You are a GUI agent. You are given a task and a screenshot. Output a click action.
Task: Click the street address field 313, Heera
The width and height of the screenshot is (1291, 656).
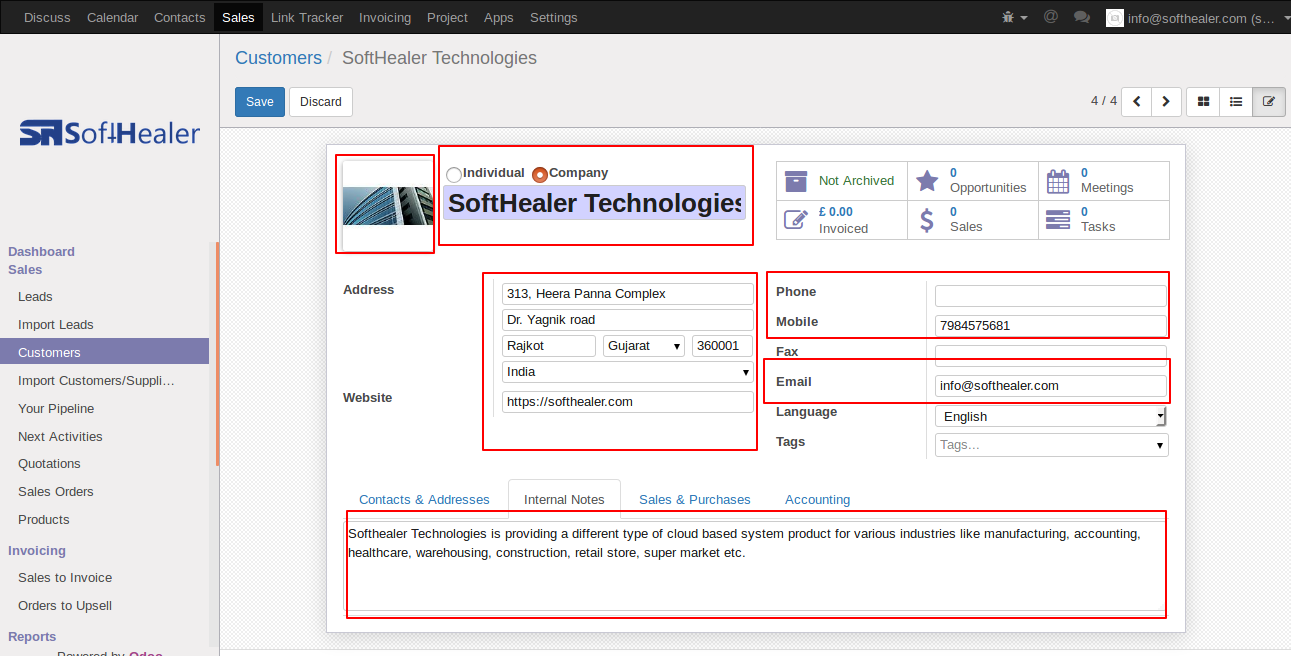[x=628, y=294]
